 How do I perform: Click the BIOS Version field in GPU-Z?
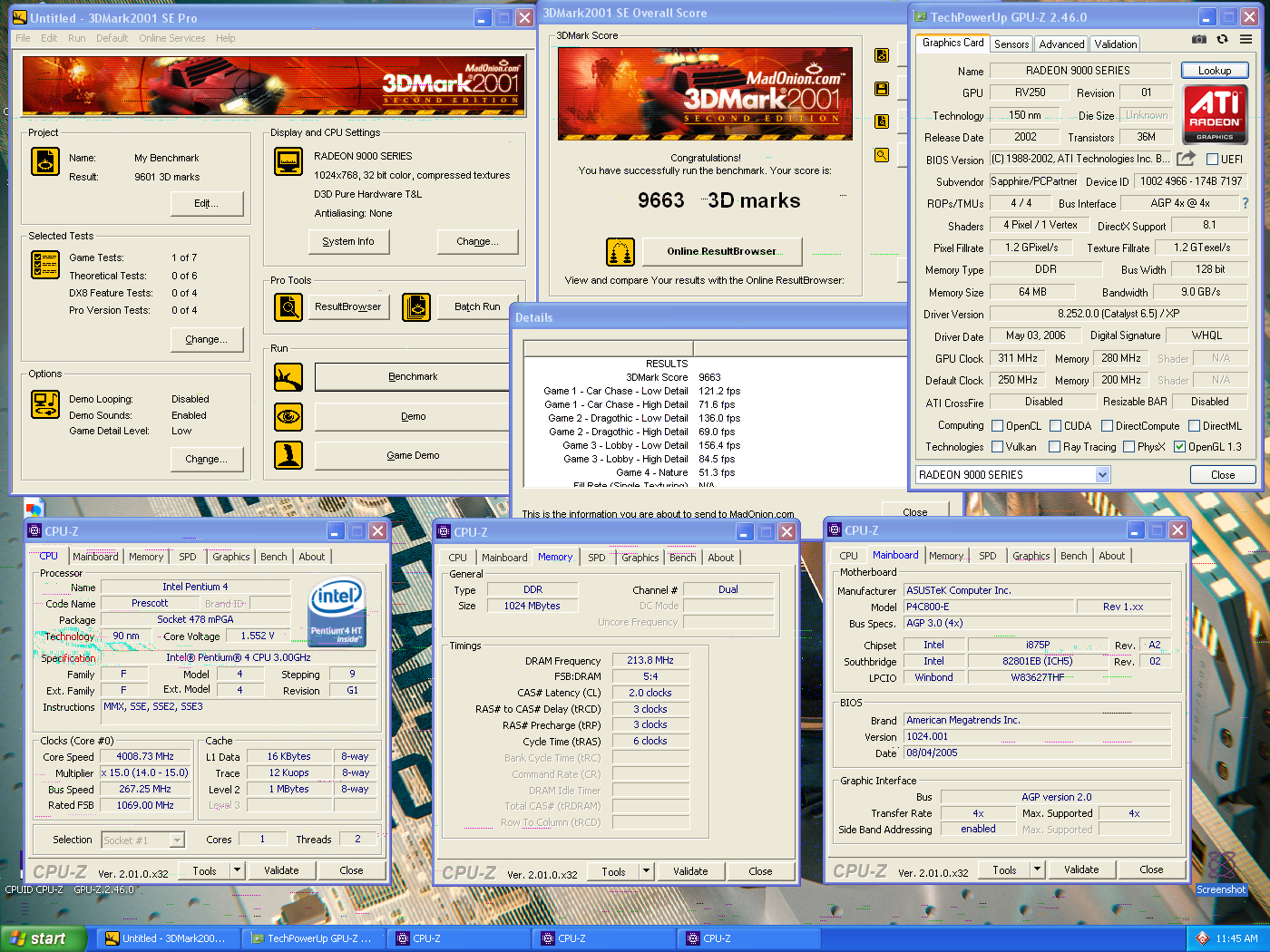point(1080,159)
